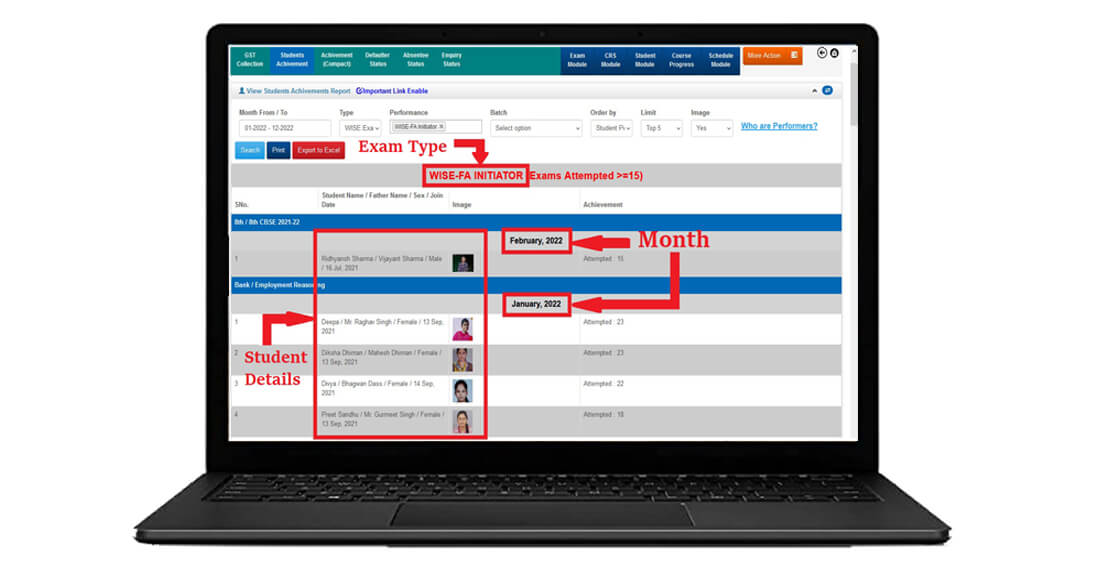The image size is (1100, 575).
Task: Open the Order by dropdown
Action: [611, 128]
